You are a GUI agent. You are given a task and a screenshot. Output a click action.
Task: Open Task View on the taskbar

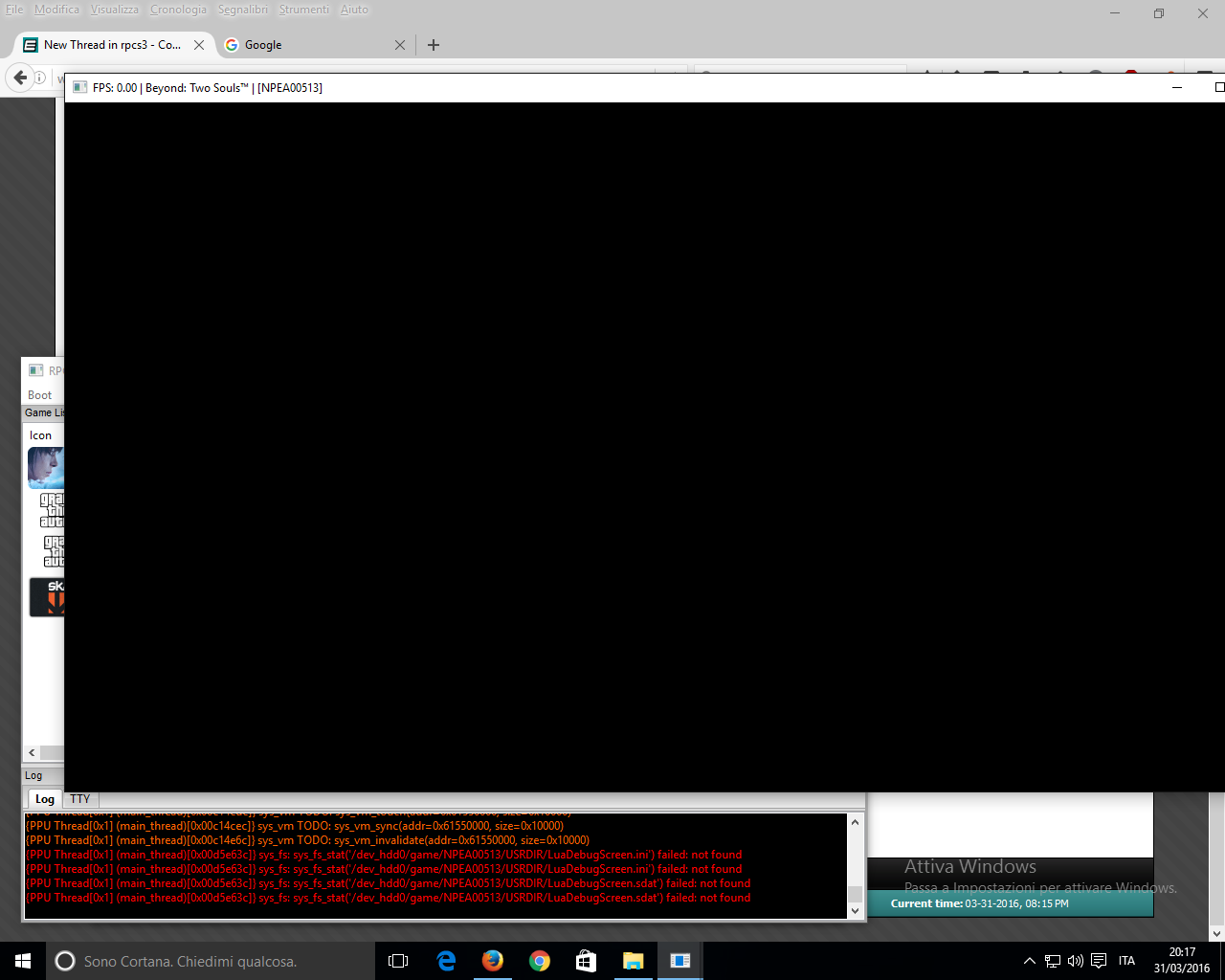tap(398, 961)
